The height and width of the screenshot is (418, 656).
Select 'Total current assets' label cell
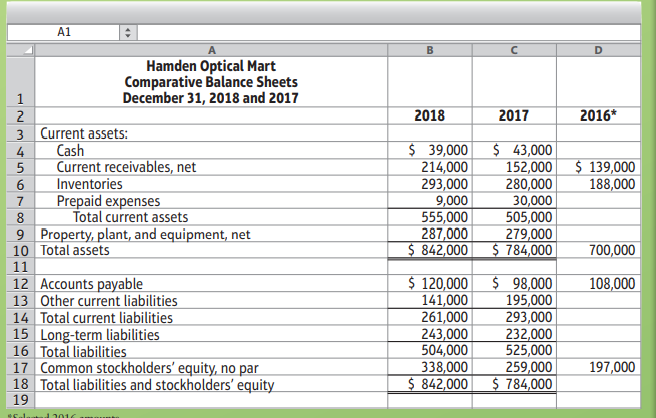[211, 217]
